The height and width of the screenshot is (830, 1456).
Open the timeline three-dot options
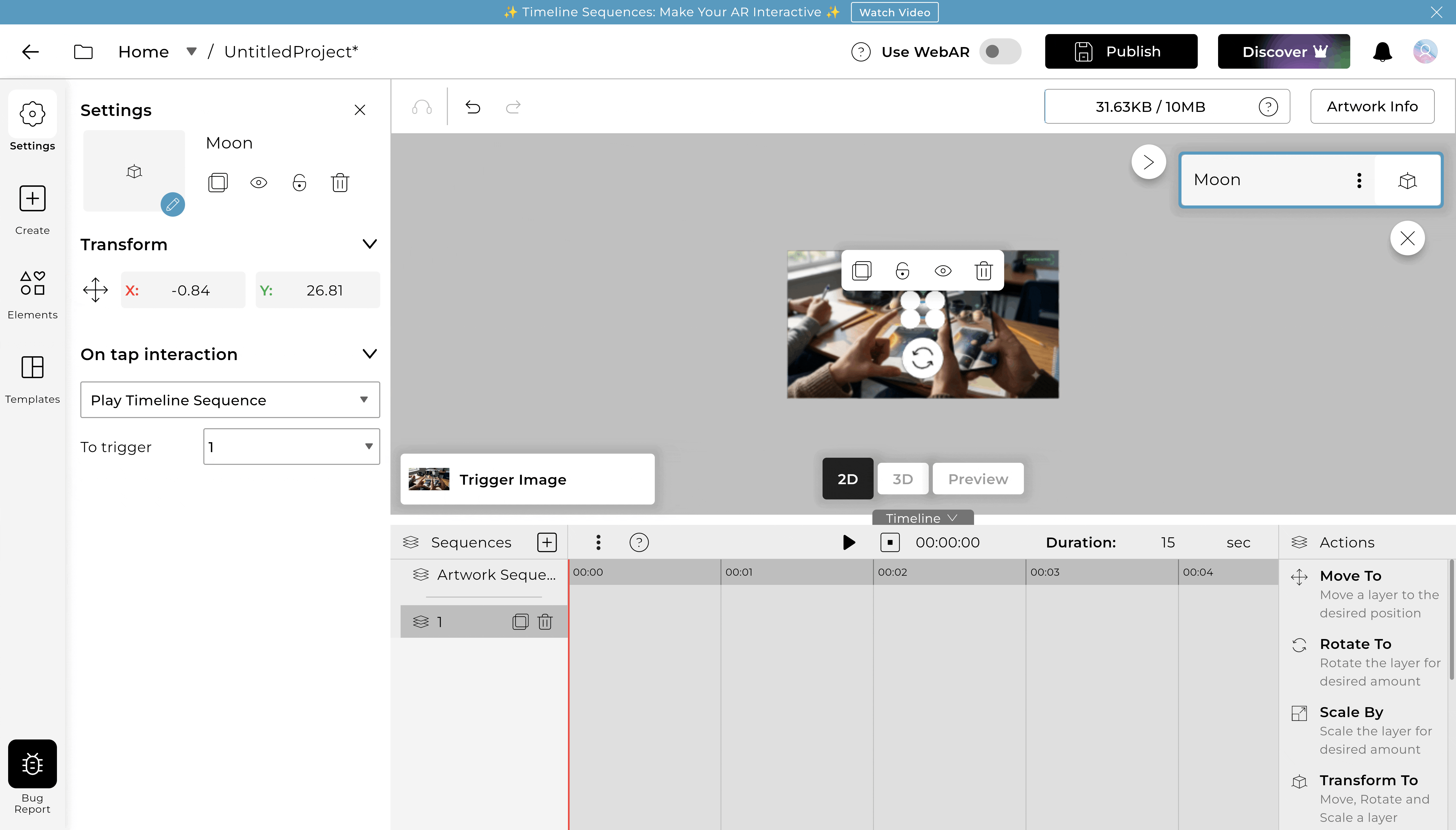(598, 542)
